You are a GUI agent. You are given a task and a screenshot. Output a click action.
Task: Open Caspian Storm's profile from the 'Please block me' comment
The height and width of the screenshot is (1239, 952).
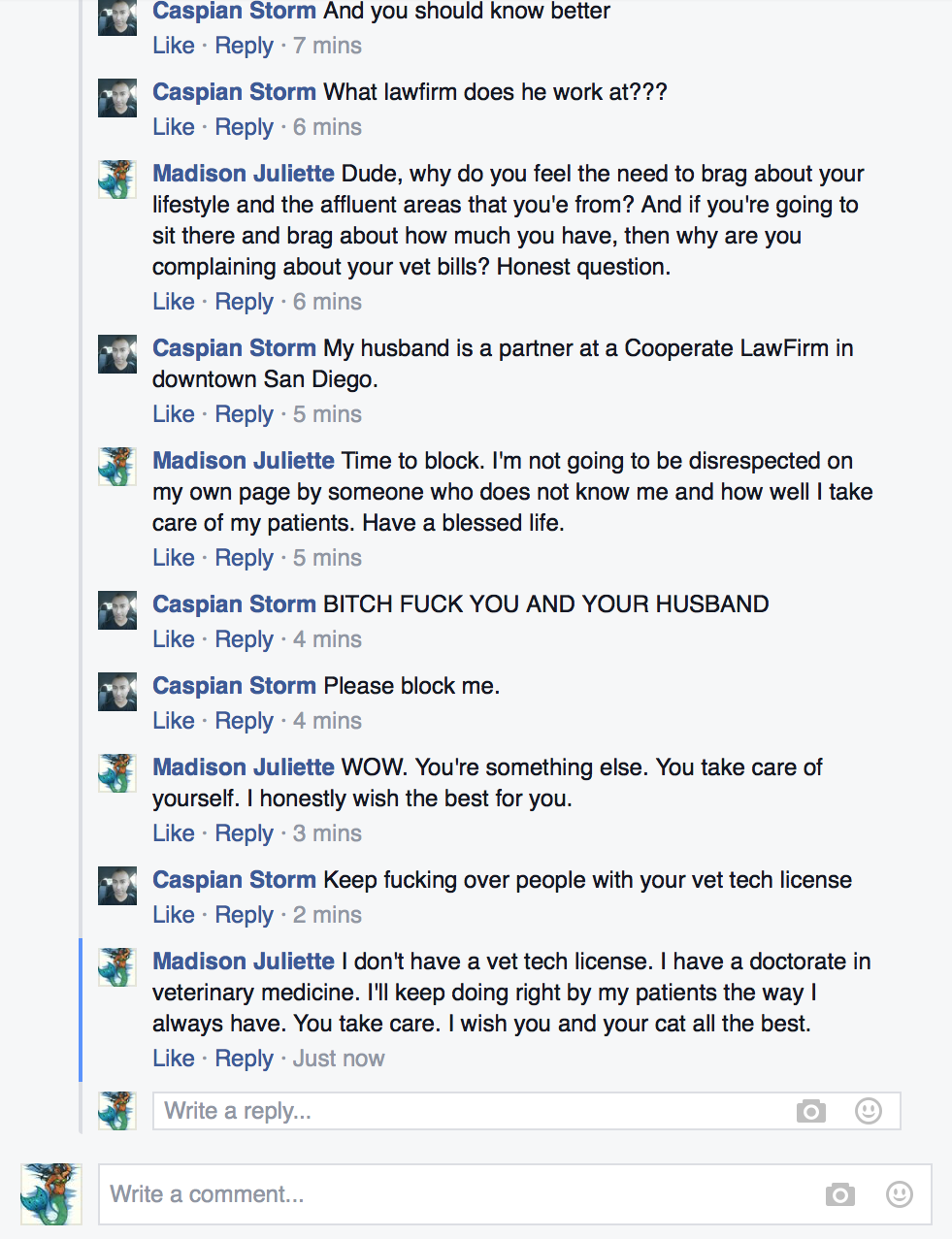(x=234, y=686)
